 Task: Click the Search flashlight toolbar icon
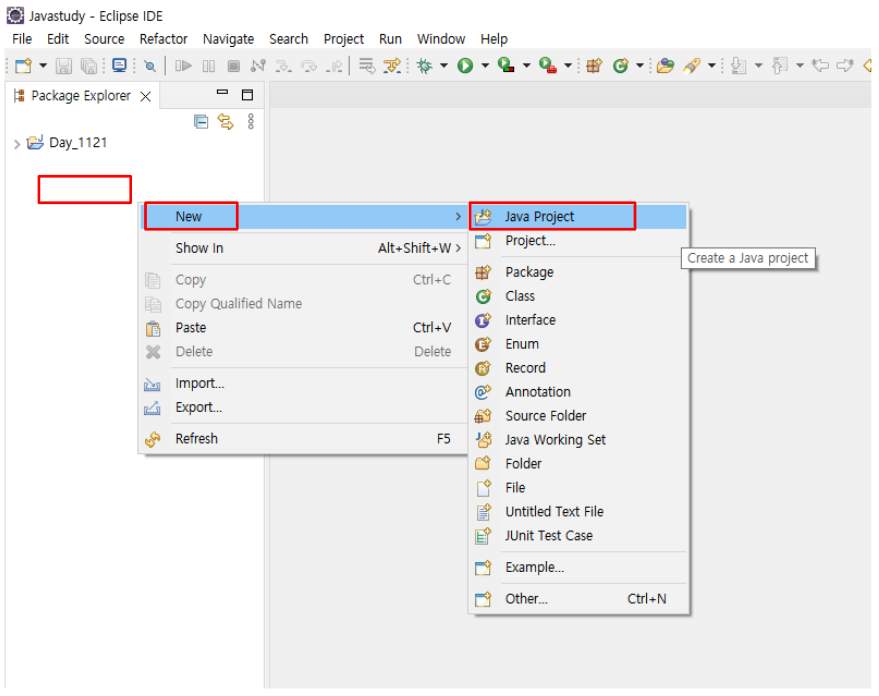tap(692, 66)
